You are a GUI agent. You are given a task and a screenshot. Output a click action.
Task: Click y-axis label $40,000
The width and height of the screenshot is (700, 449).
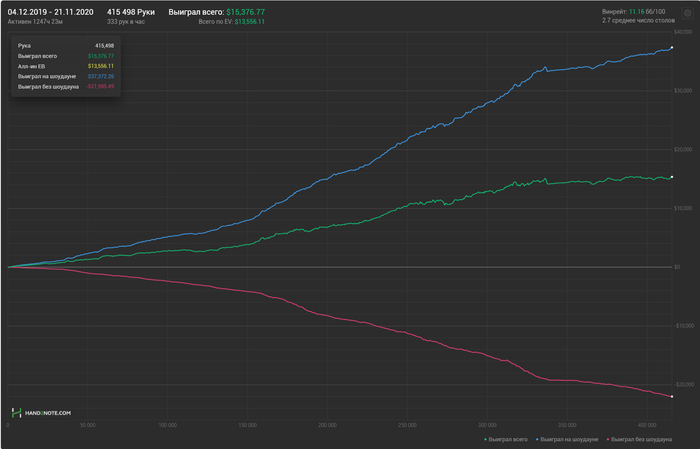coord(683,32)
